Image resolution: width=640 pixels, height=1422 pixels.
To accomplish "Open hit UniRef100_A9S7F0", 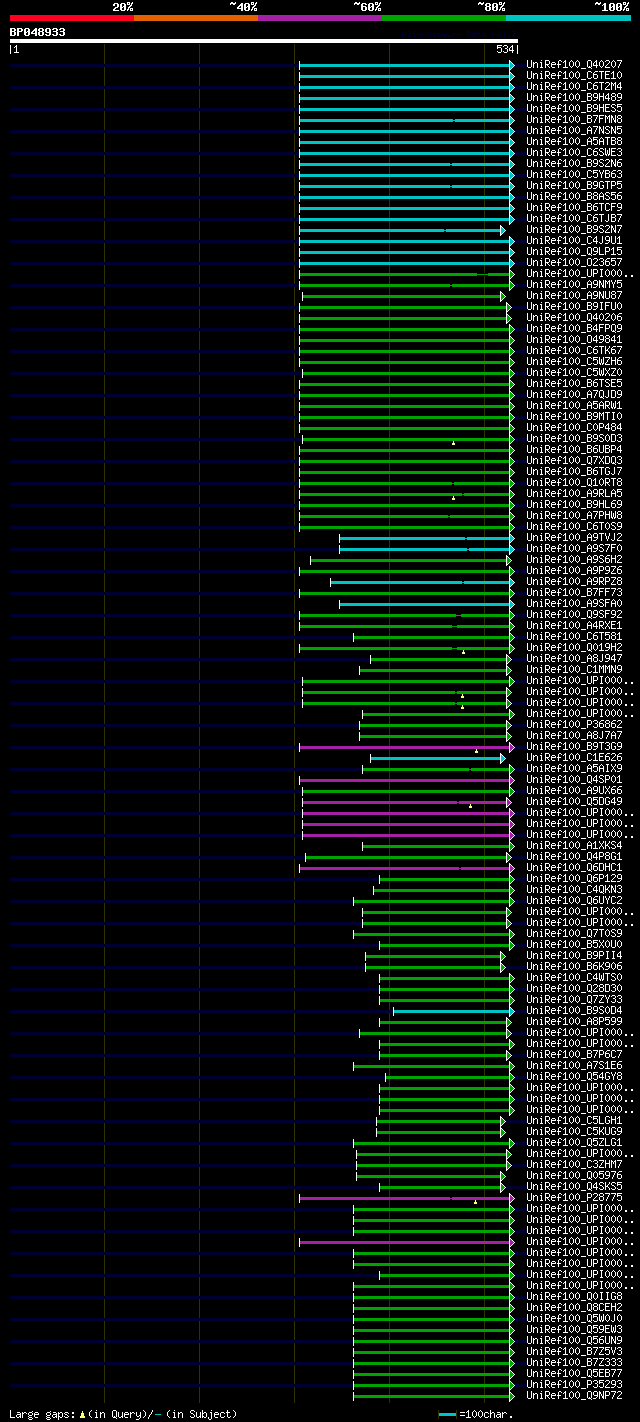I will pos(574,548).
